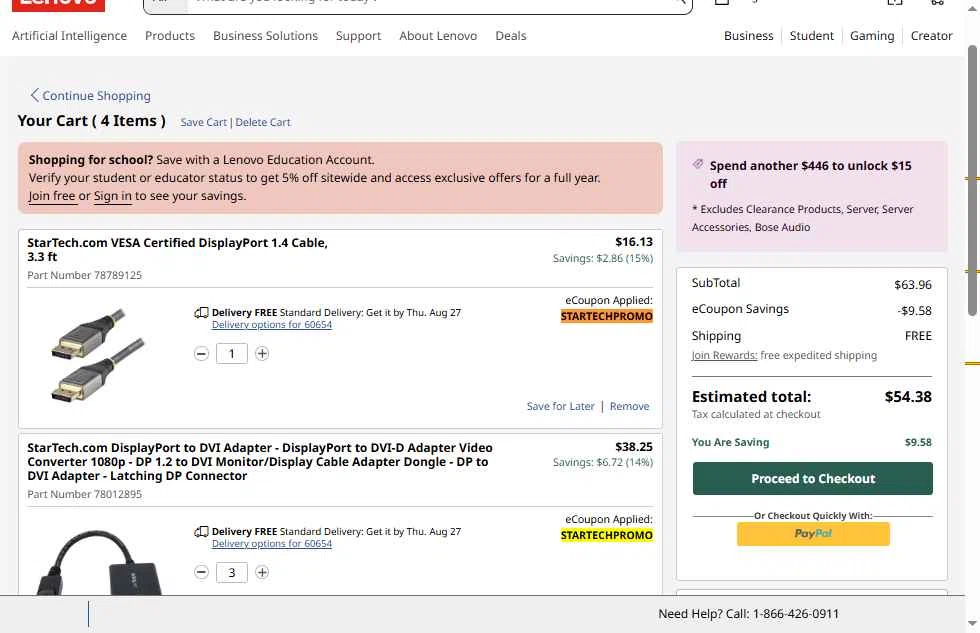Click the page vertical scrollbar thumb
Screen dimensions: 980x633
[972, 180]
